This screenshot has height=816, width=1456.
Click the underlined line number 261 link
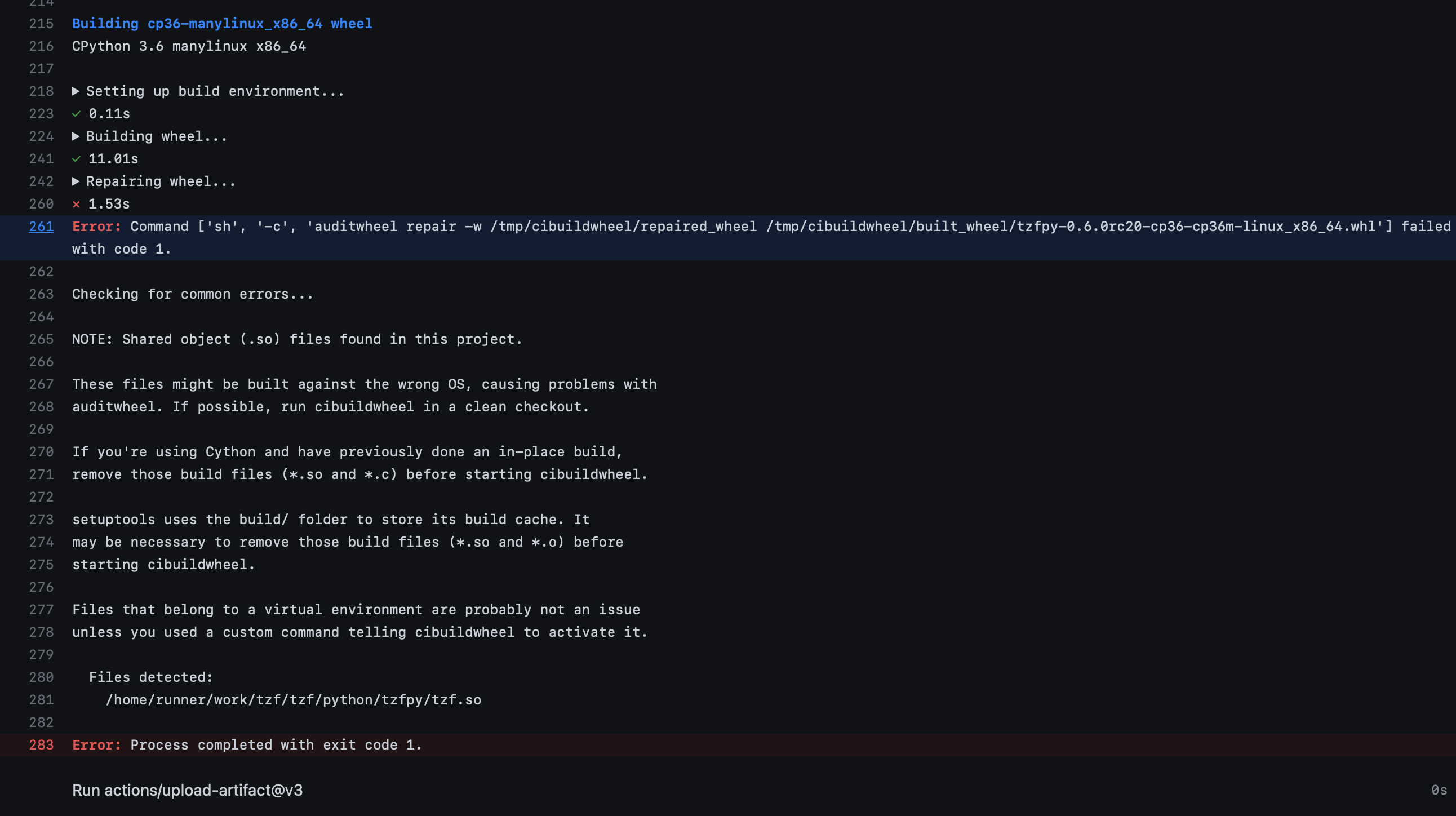(x=41, y=227)
